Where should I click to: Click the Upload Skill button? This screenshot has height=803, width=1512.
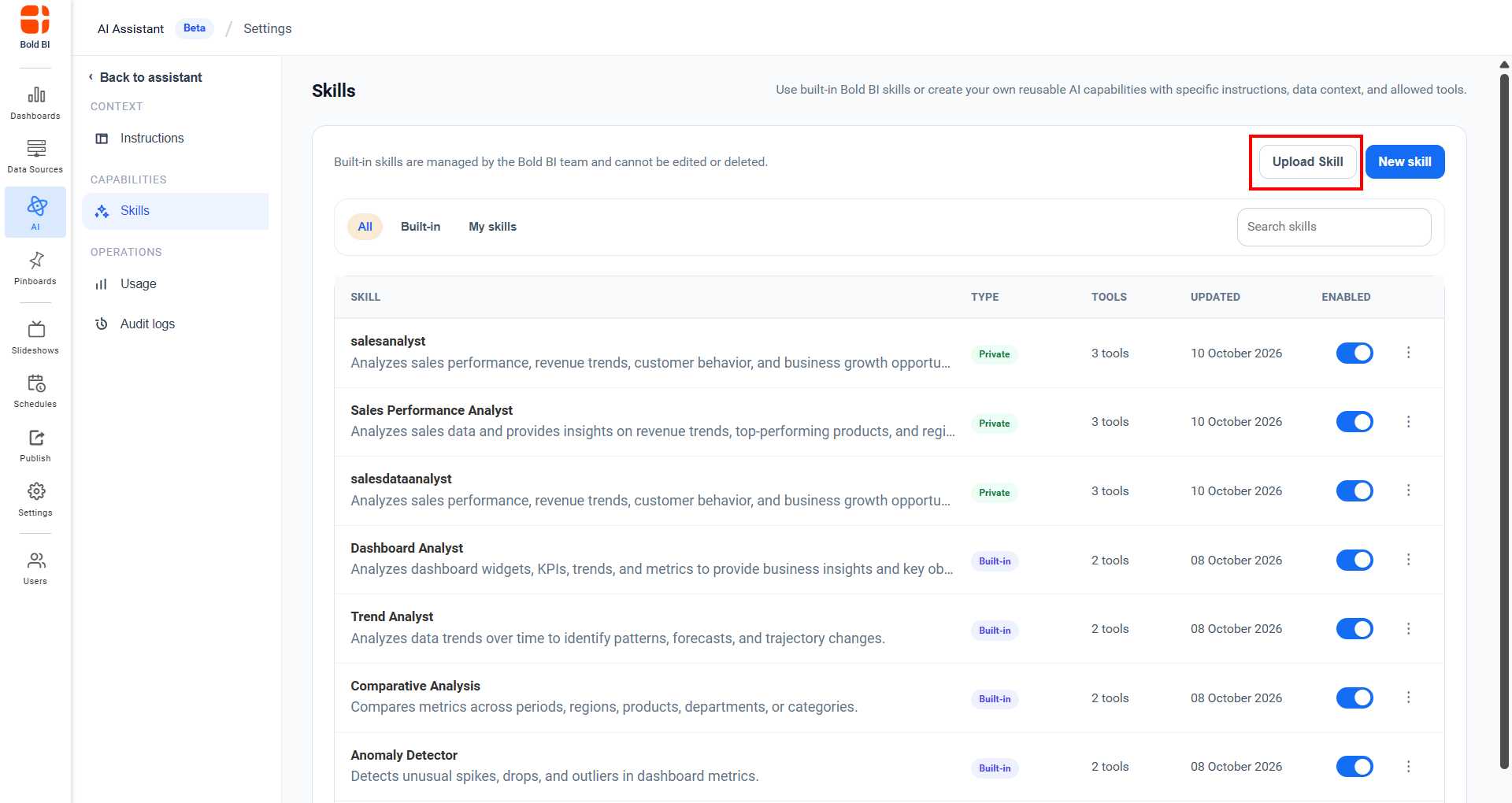click(1308, 161)
